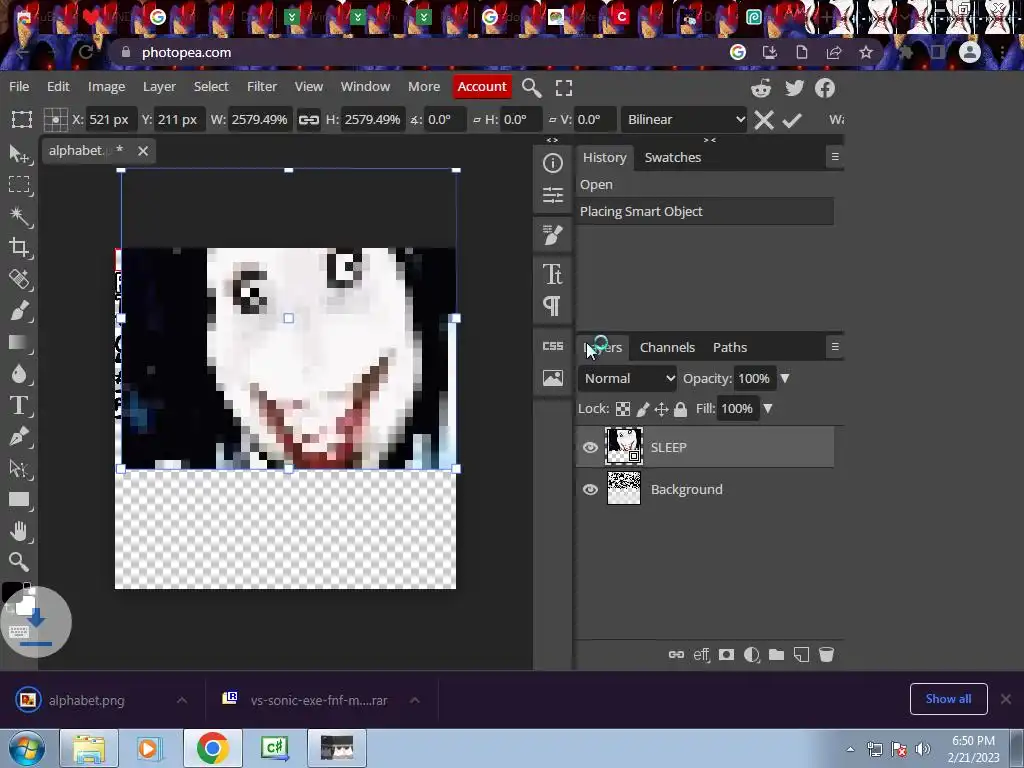
Task: Hide the Background layer
Action: tap(590, 489)
